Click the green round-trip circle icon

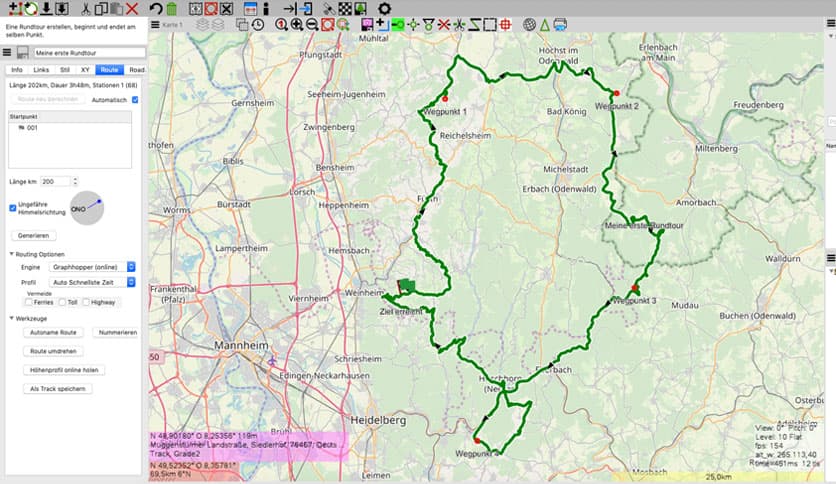coord(31,9)
